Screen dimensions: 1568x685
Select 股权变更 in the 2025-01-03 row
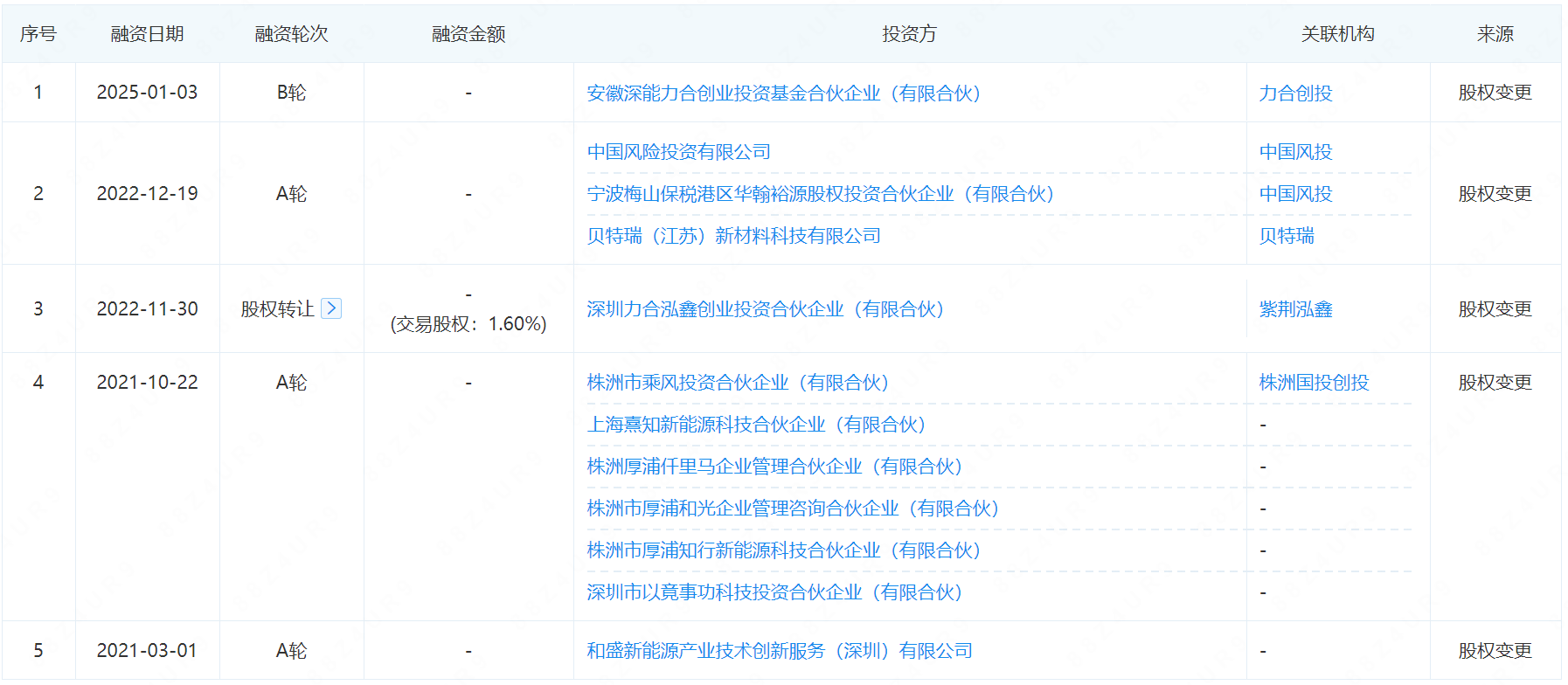click(x=1495, y=93)
